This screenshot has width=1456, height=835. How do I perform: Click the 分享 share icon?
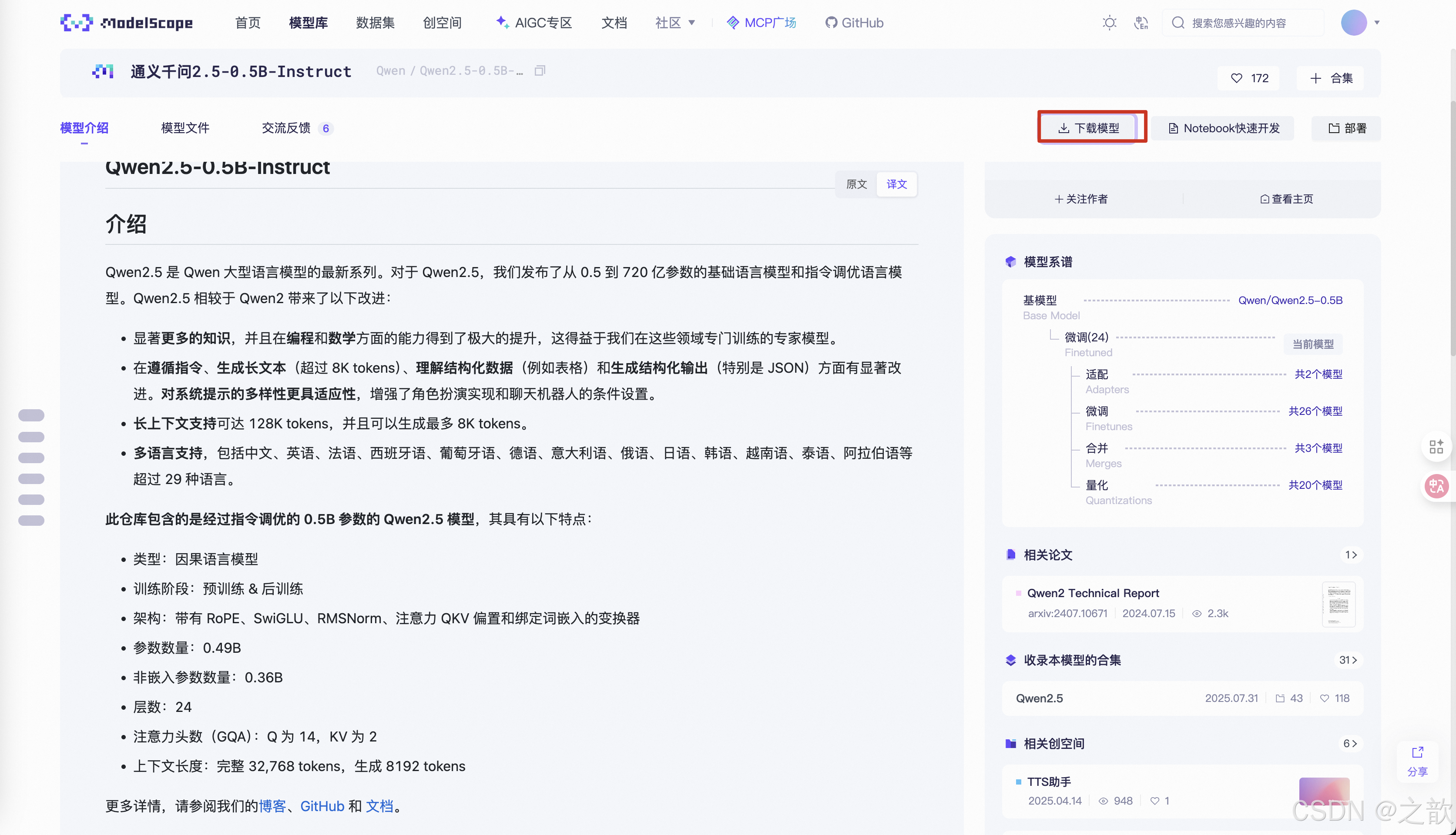pyautogui.click(x=1417, y=762)
